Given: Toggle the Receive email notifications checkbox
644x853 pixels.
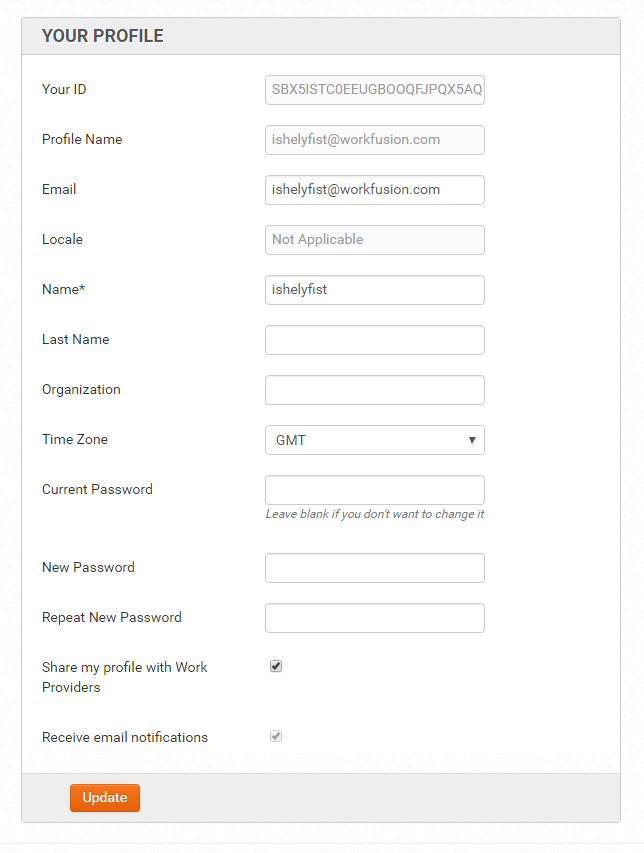Looking at the screenshot, I should [x=276, y=736].
